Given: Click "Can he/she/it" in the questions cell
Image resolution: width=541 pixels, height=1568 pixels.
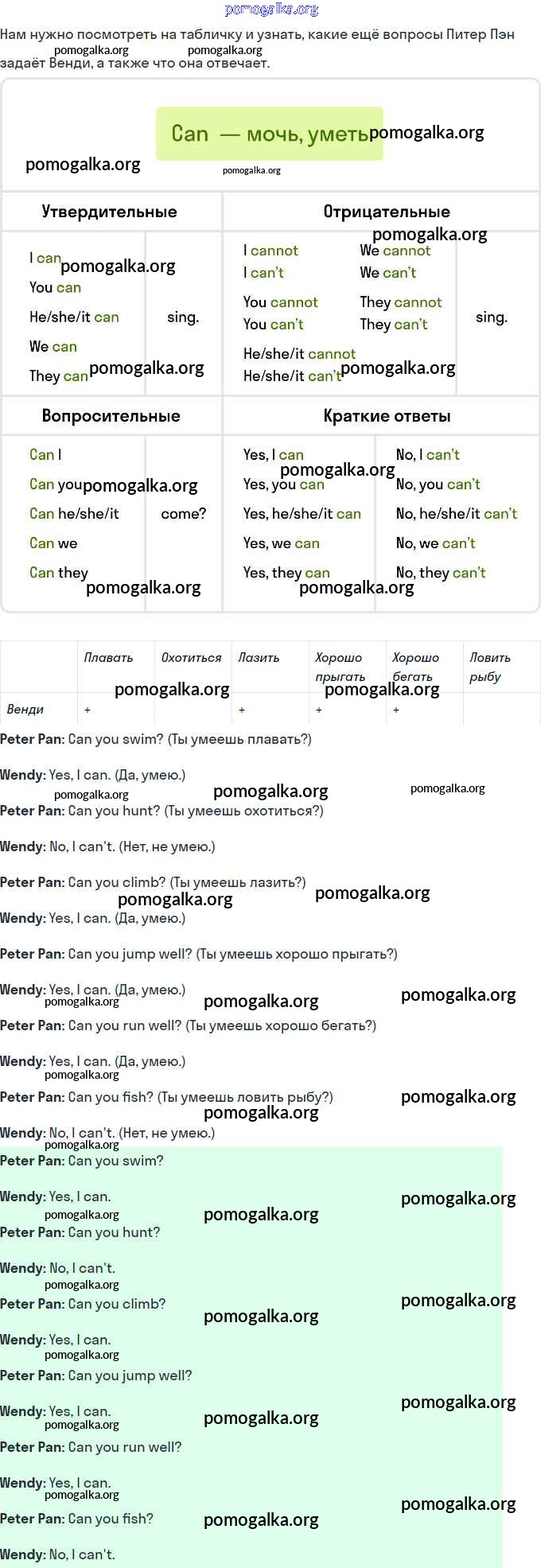Looking at the screenshot, I should (74, 514).
